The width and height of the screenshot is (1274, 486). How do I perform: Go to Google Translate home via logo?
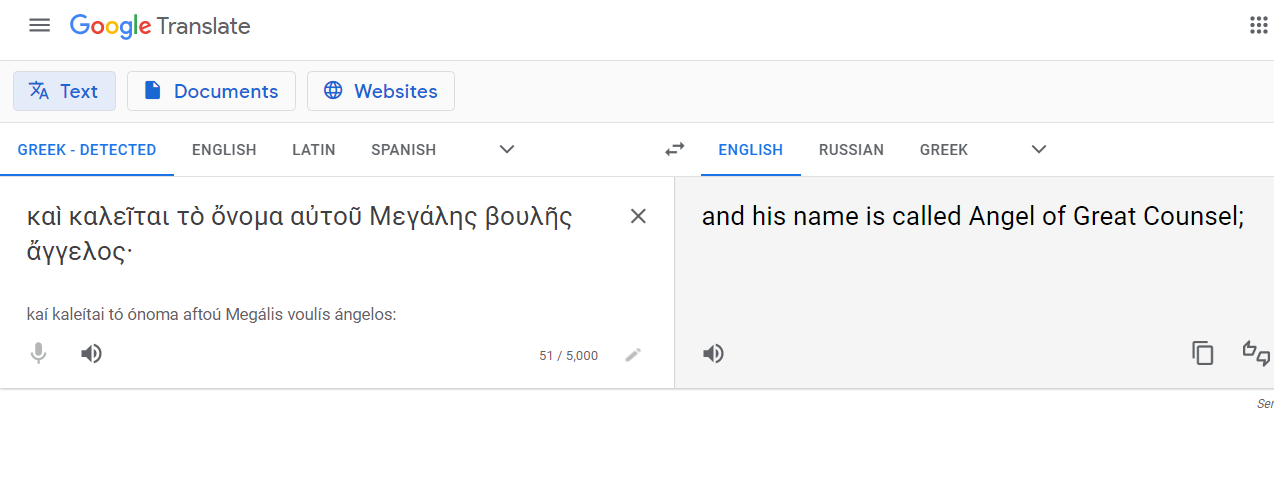point(160,27)
